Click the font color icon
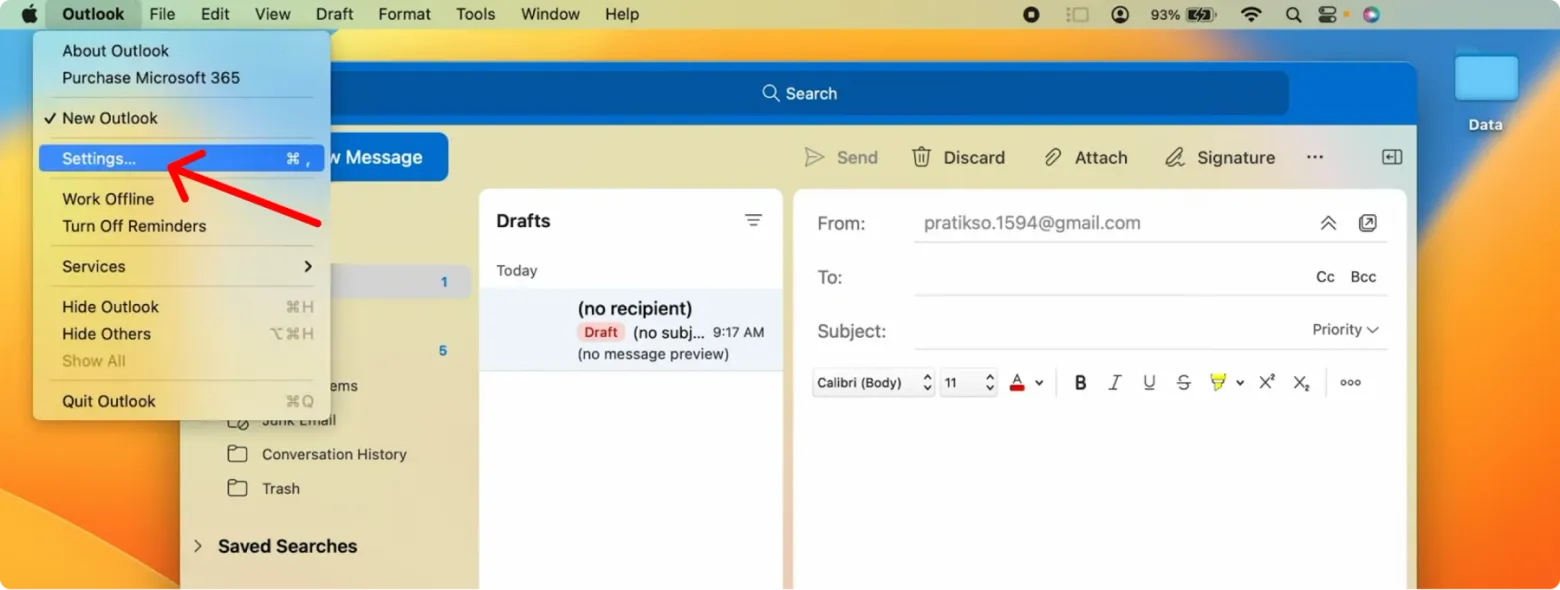 pos(1017,383)
